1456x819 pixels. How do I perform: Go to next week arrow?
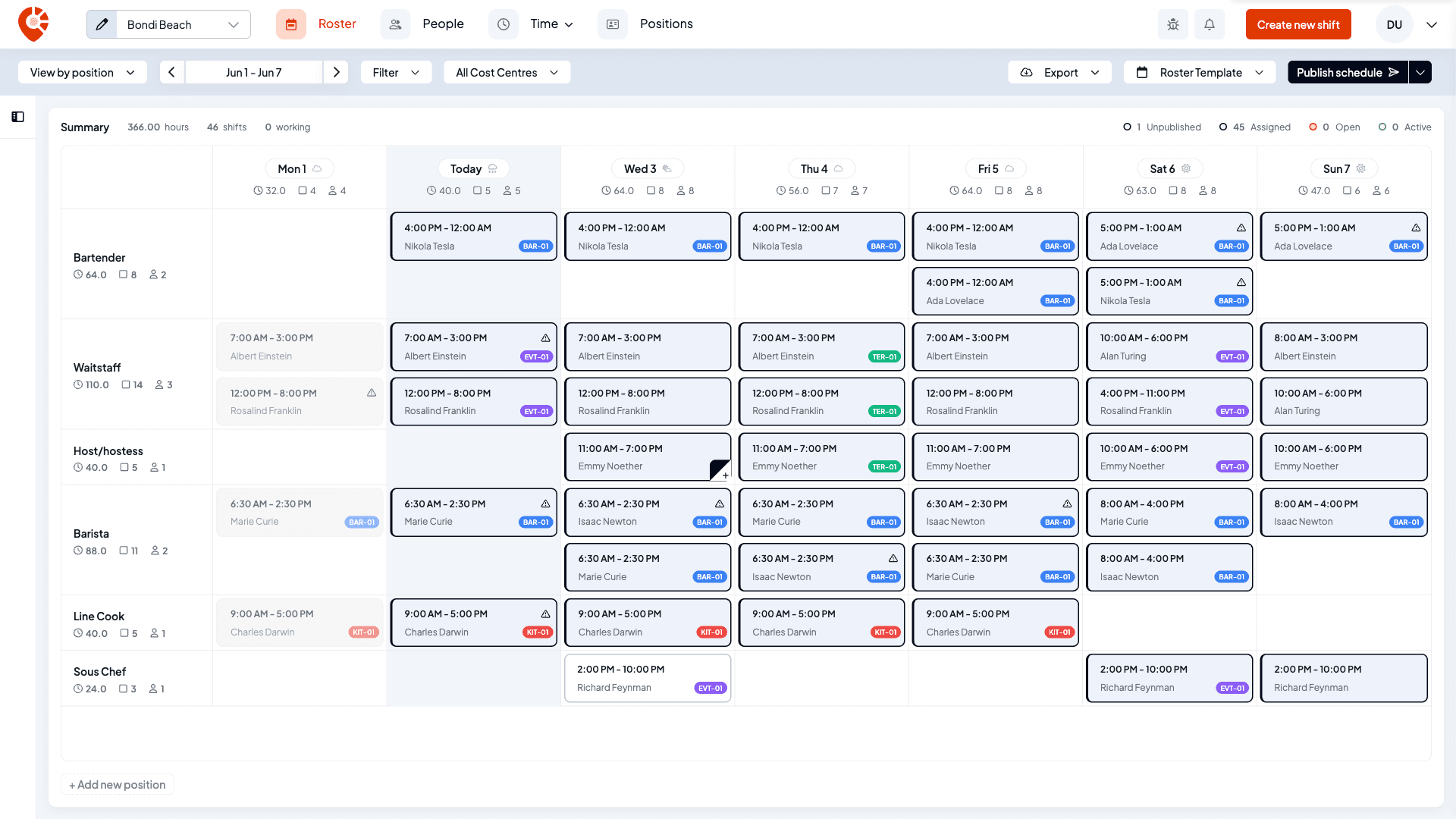(x=336, y=72)
